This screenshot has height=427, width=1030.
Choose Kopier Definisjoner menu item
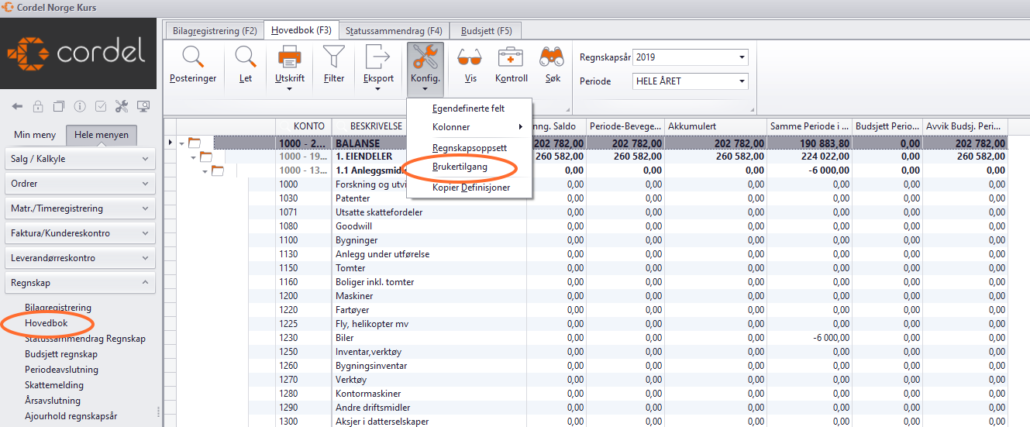click(471, 188)
